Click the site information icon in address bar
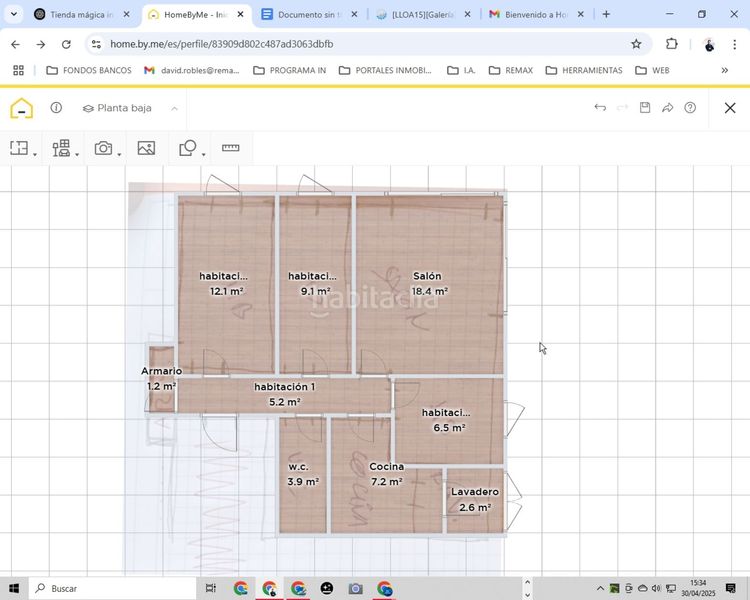This screenshot has height=600, width=750. point(96,44)
